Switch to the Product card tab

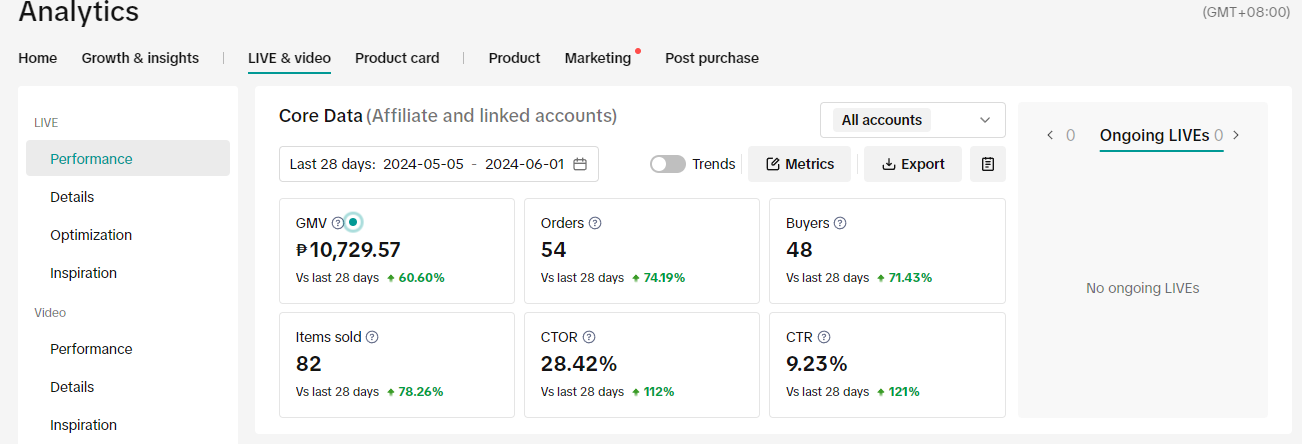pyautogui.click(x=397, y=58)
